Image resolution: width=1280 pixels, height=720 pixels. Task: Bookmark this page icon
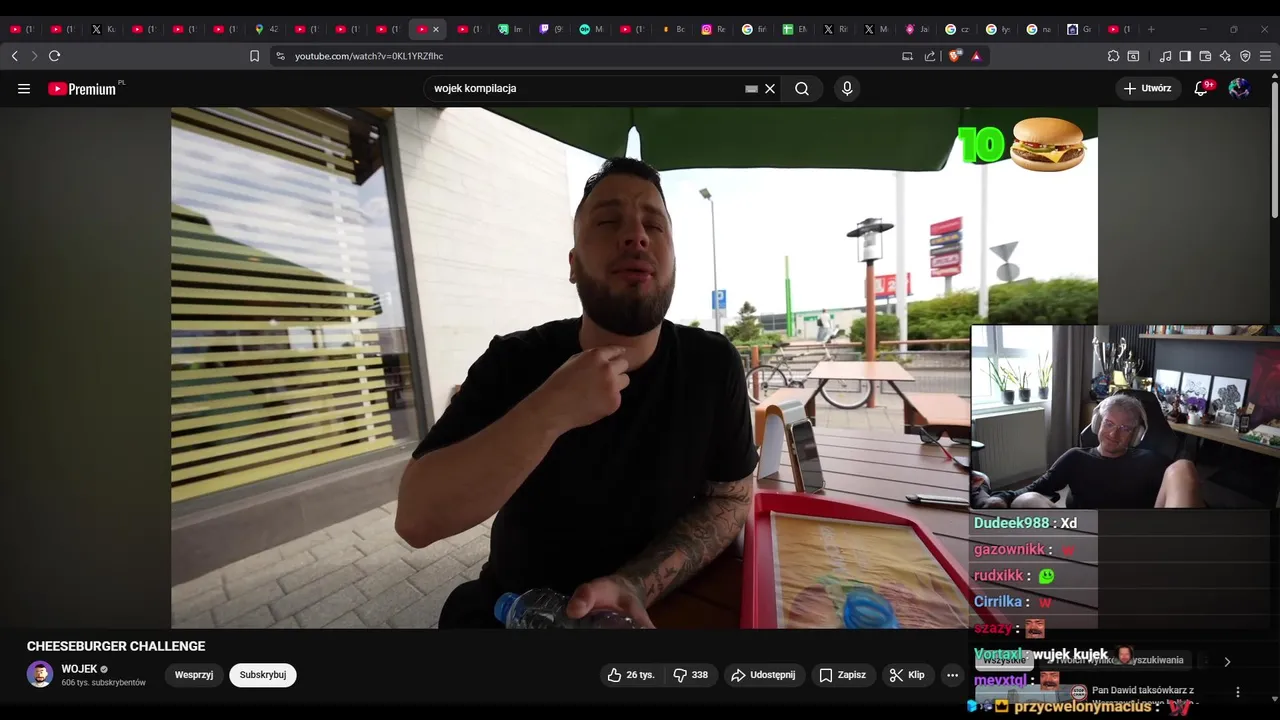click(255, 56)
